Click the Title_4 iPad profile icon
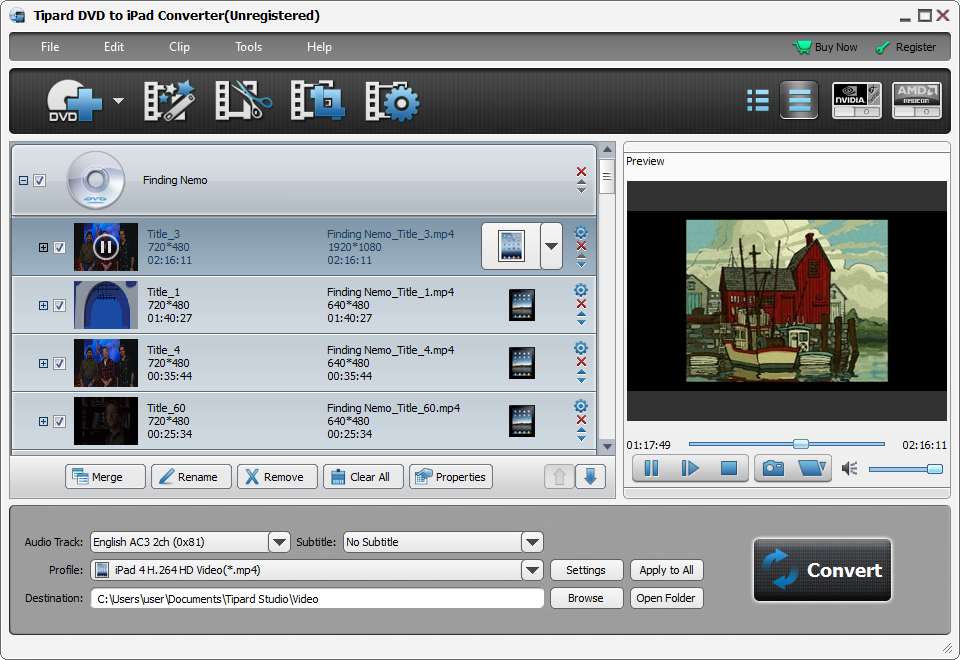960x660 pixels. [x=522, y=363]
